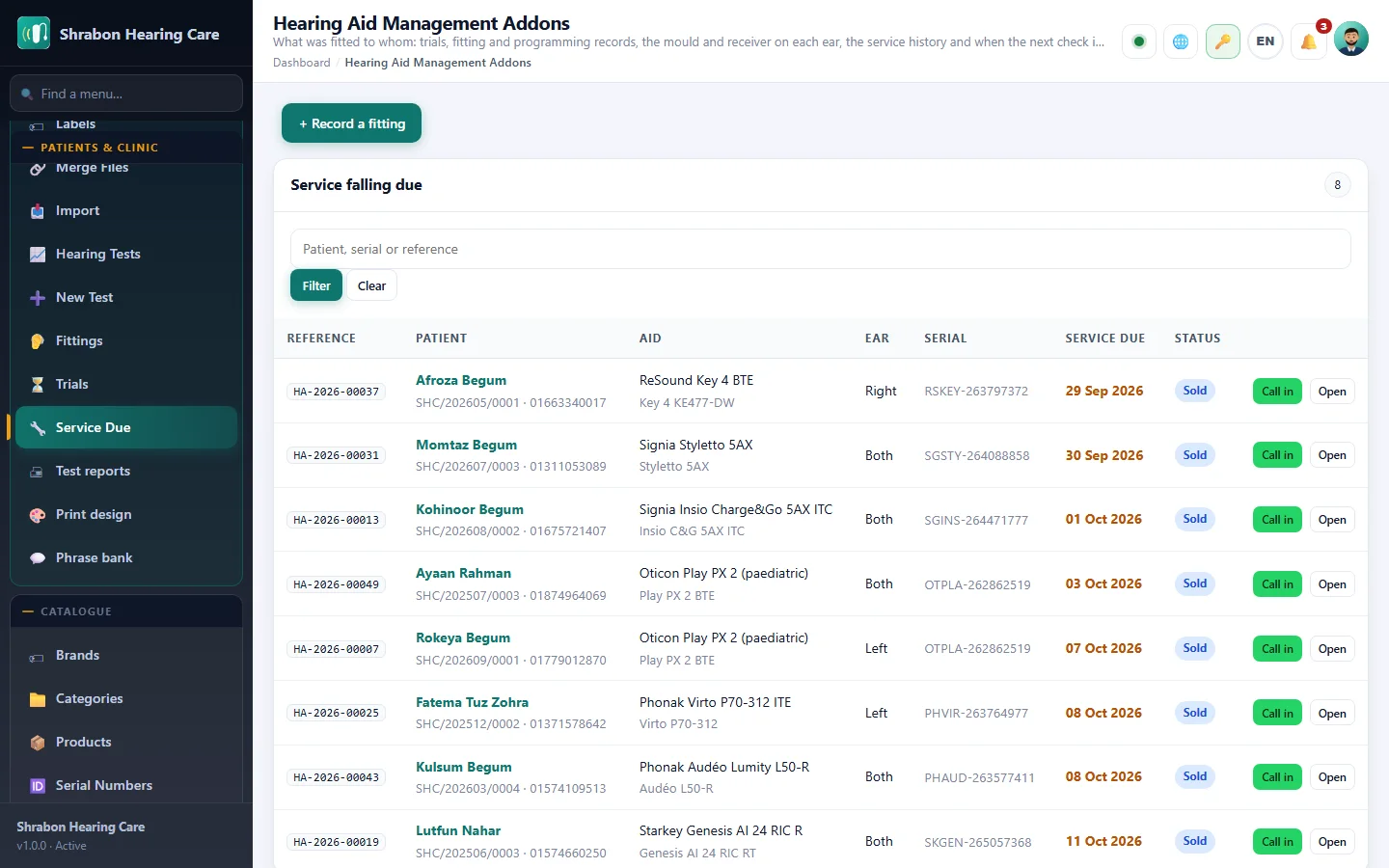The width and height of the screenshot is (1389, 868).
Task: Click the key icon button
Action: point(1223,41)
